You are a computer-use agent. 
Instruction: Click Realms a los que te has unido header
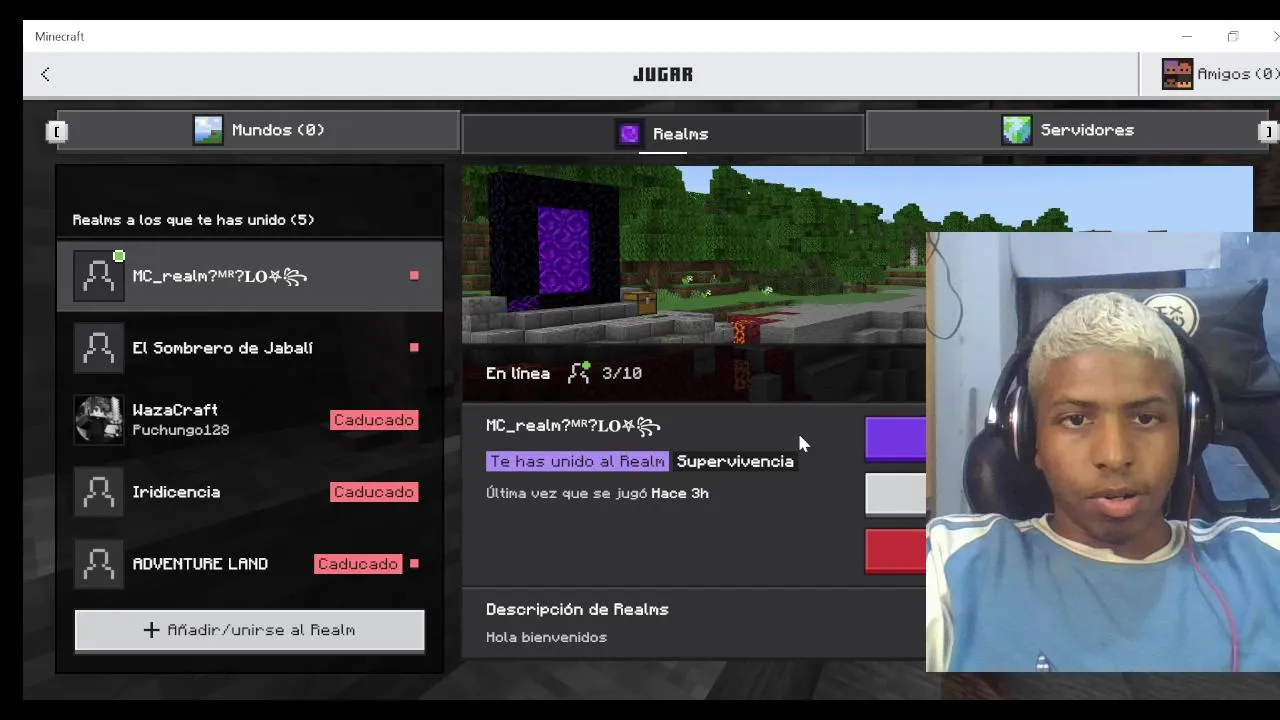click(x=193, y=220)
